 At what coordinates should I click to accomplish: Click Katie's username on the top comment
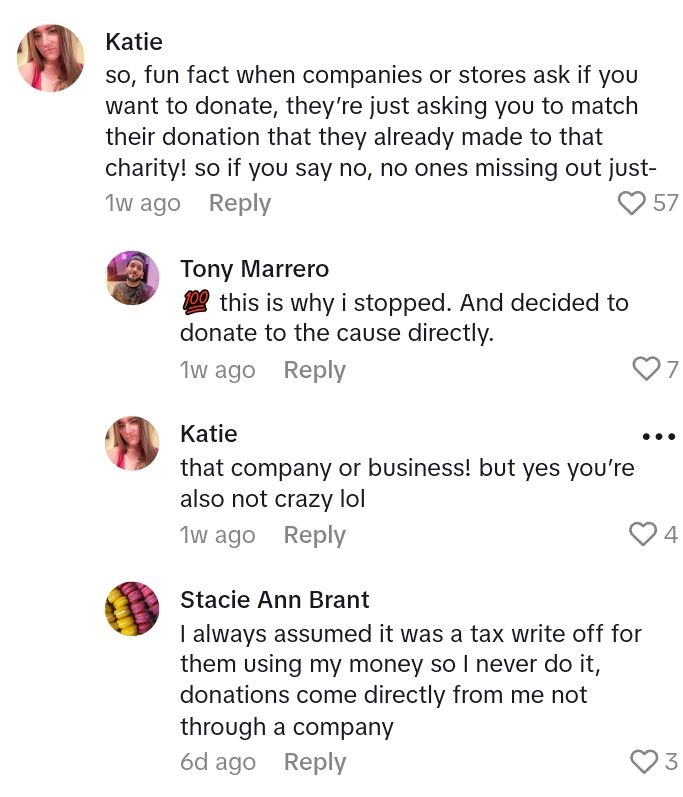(133, 42)
